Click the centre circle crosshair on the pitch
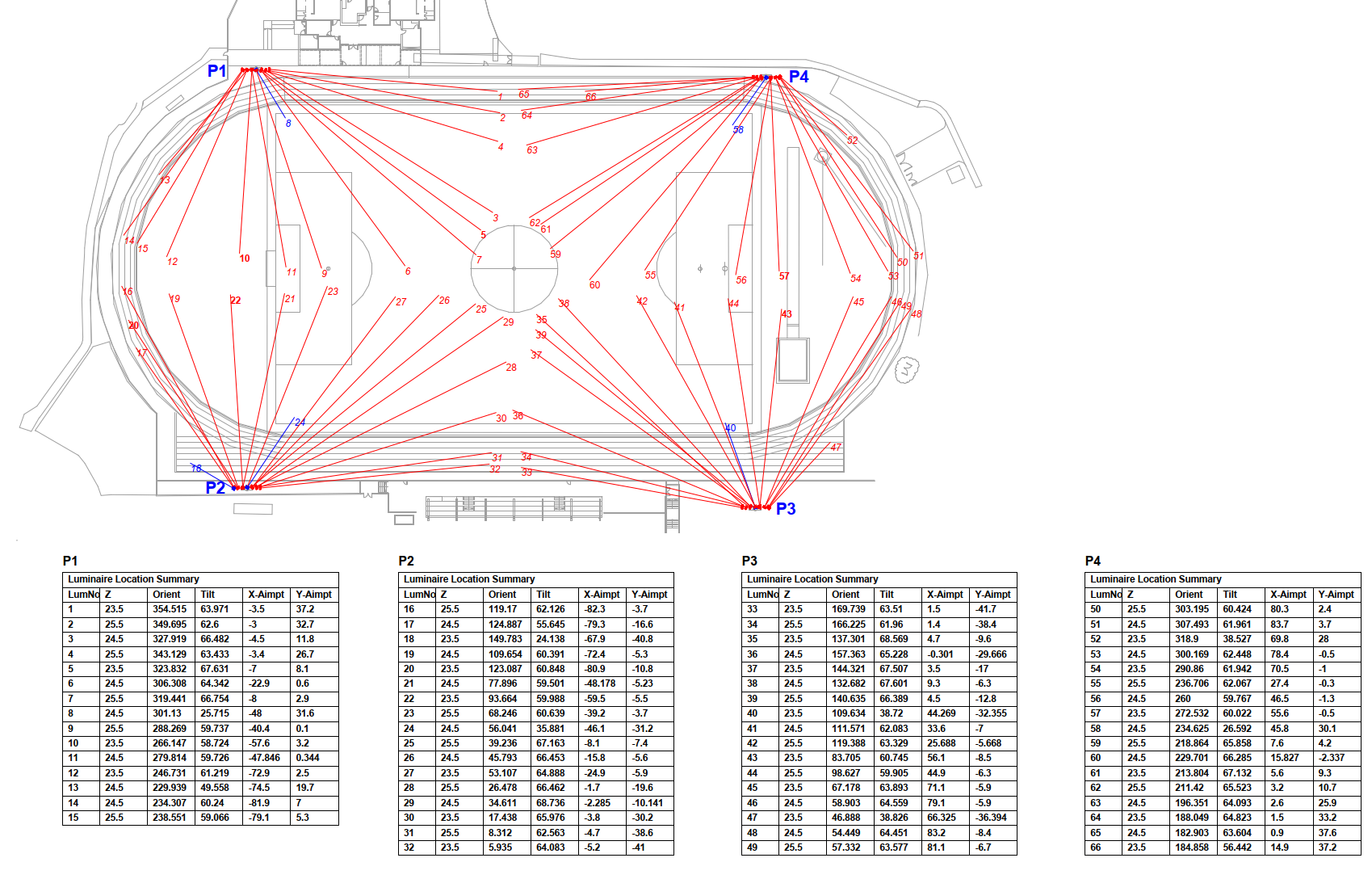The image size is (1372, 879). pos(514,268)
